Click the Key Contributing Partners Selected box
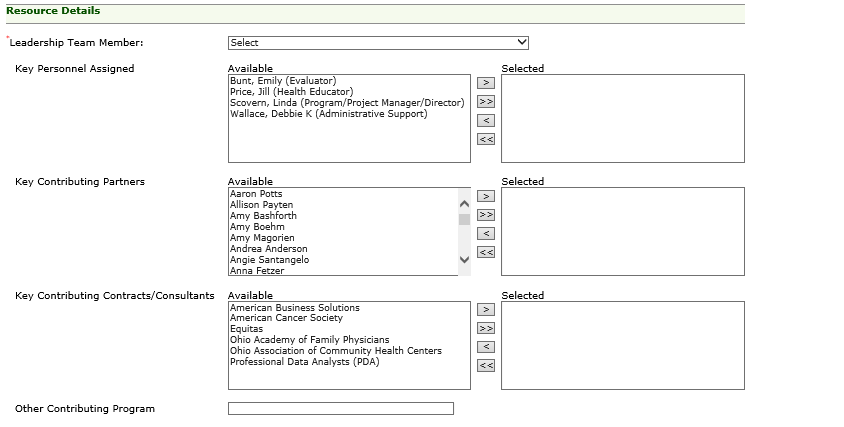 click(623, 232)
